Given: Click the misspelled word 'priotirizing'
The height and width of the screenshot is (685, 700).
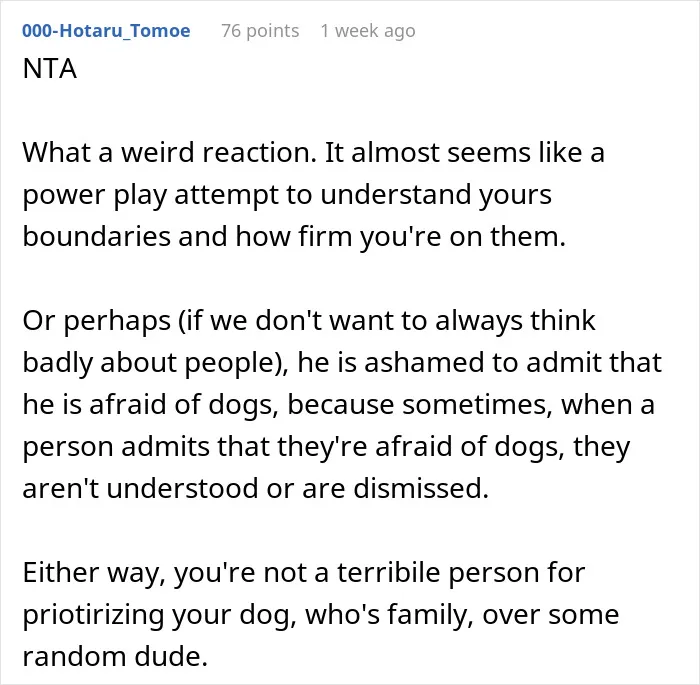Looking at the screenshot, I should coord(93,614).
